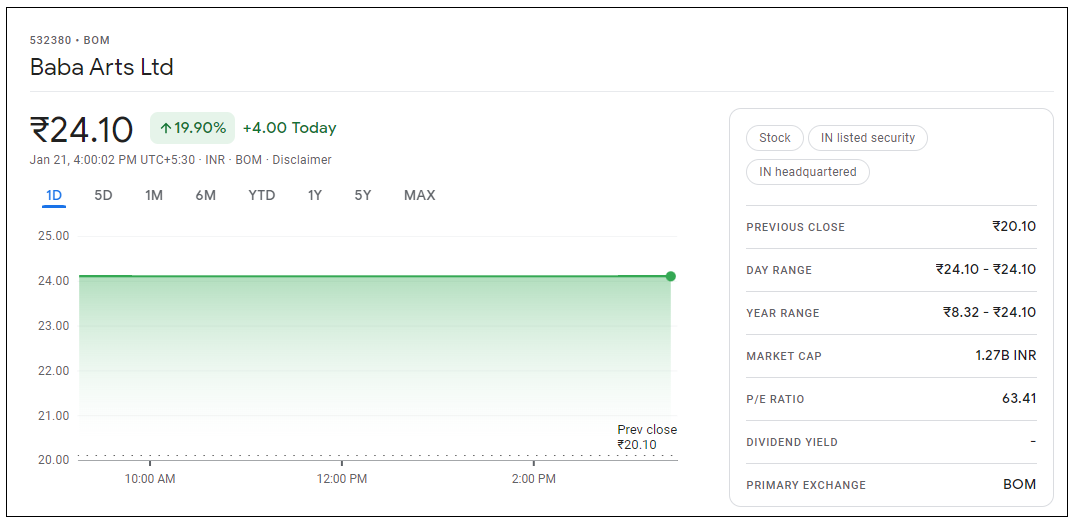Select the YTD range tab
This screenshot has height=525, width=1076.
pos(261,196)
